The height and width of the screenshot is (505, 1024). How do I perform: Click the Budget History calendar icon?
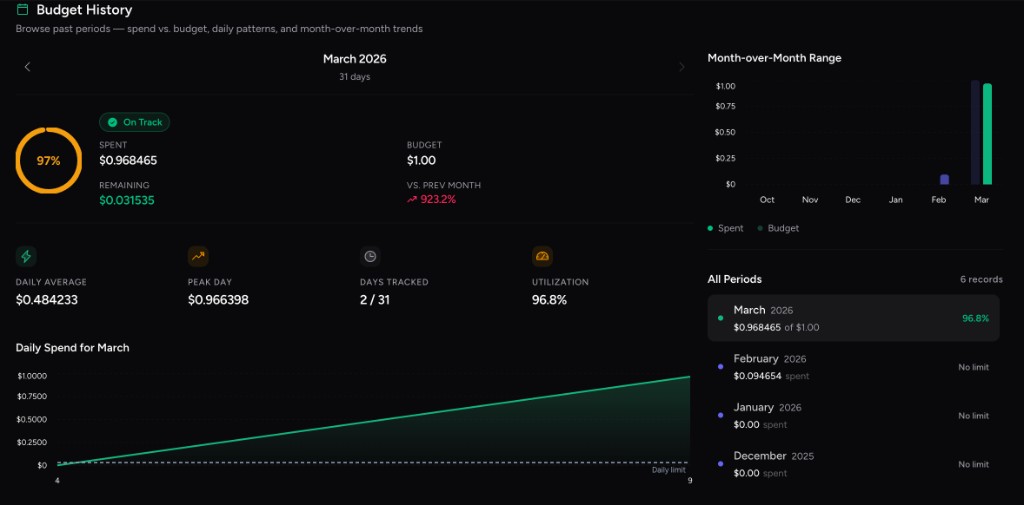[22, 10]
